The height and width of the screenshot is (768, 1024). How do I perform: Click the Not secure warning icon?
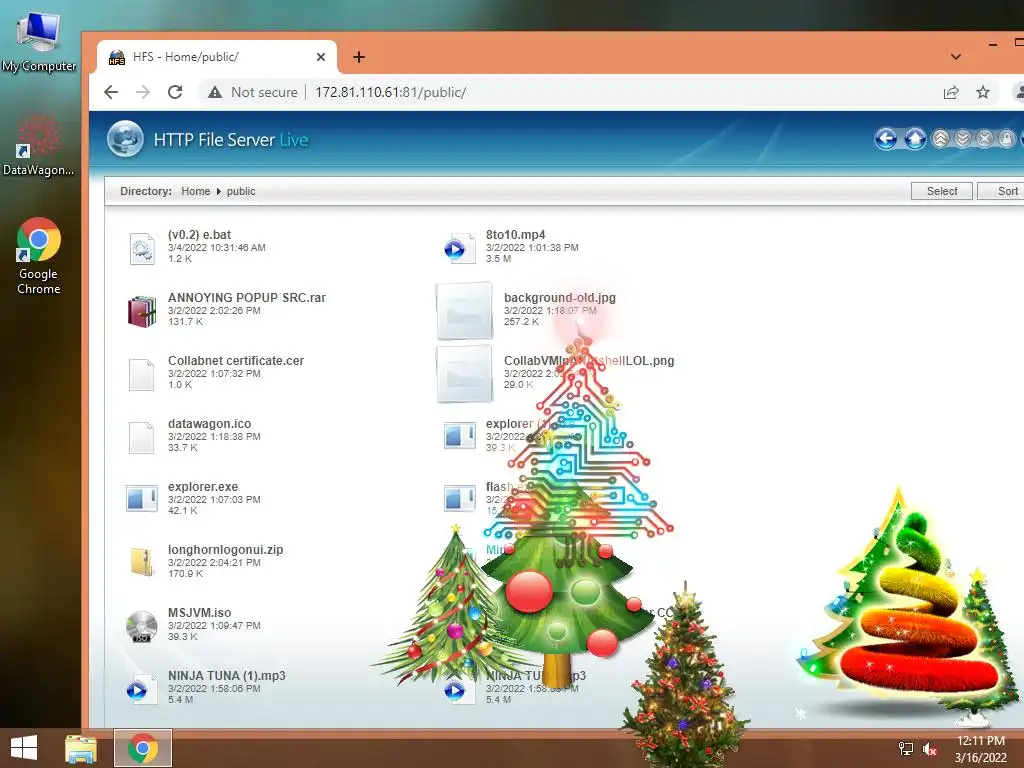(x=215, y=92)
